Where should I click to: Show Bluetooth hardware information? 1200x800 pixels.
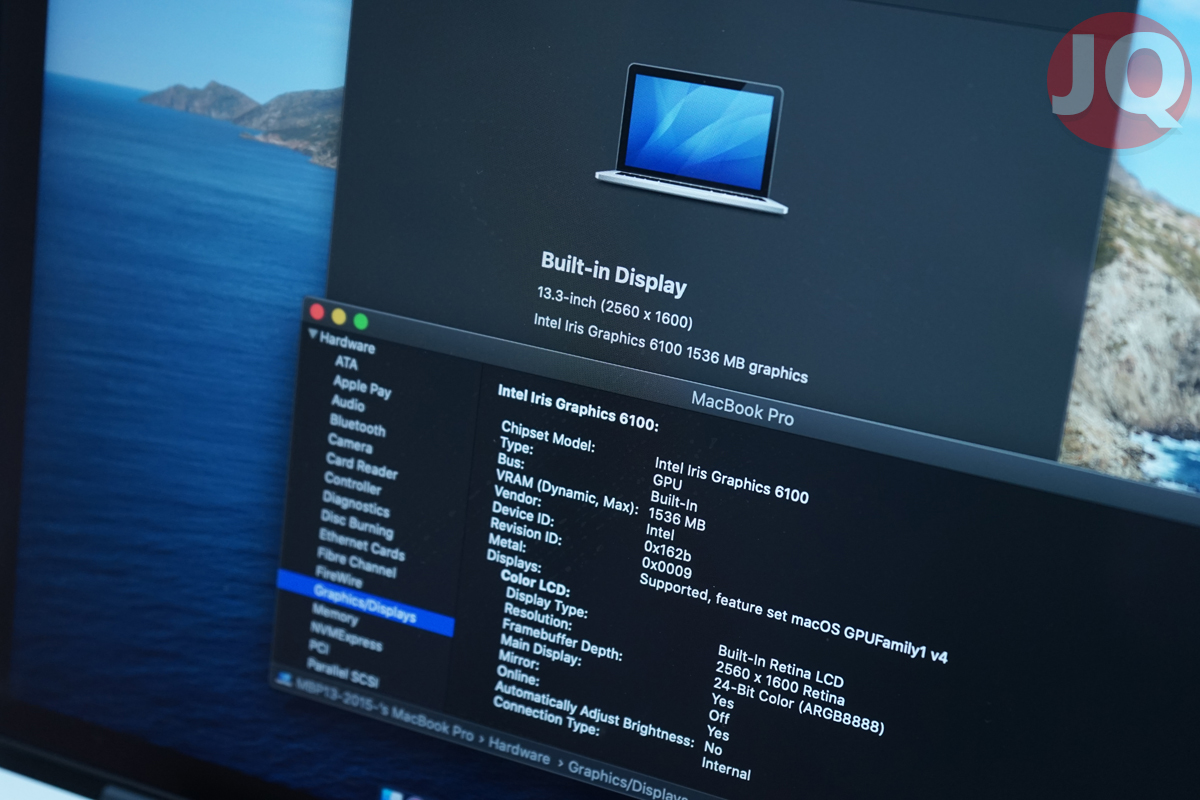pyautogui.click(x=357, y=425)
